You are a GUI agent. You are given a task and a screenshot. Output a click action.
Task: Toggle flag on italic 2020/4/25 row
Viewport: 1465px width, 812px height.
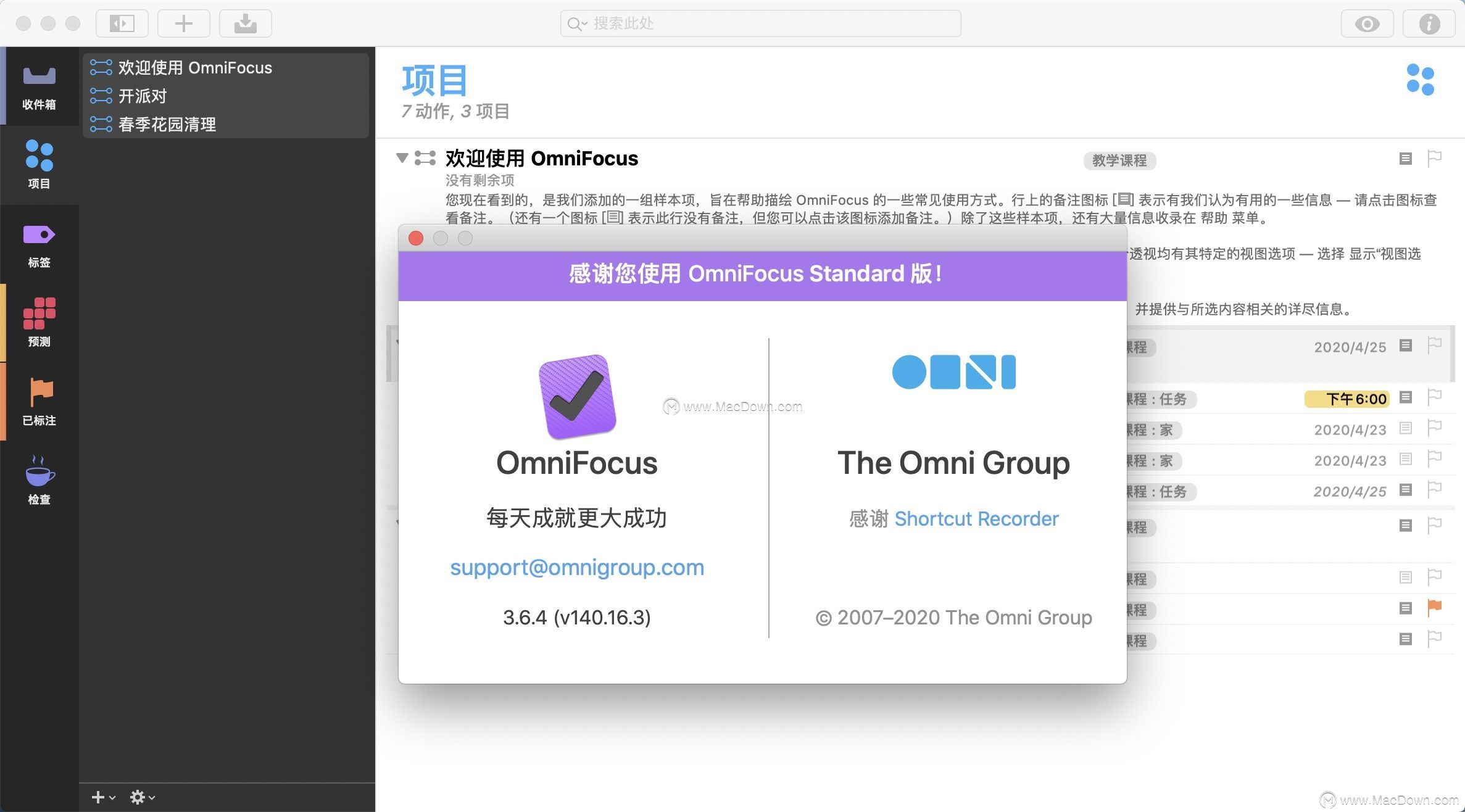tap(1434, 489)
